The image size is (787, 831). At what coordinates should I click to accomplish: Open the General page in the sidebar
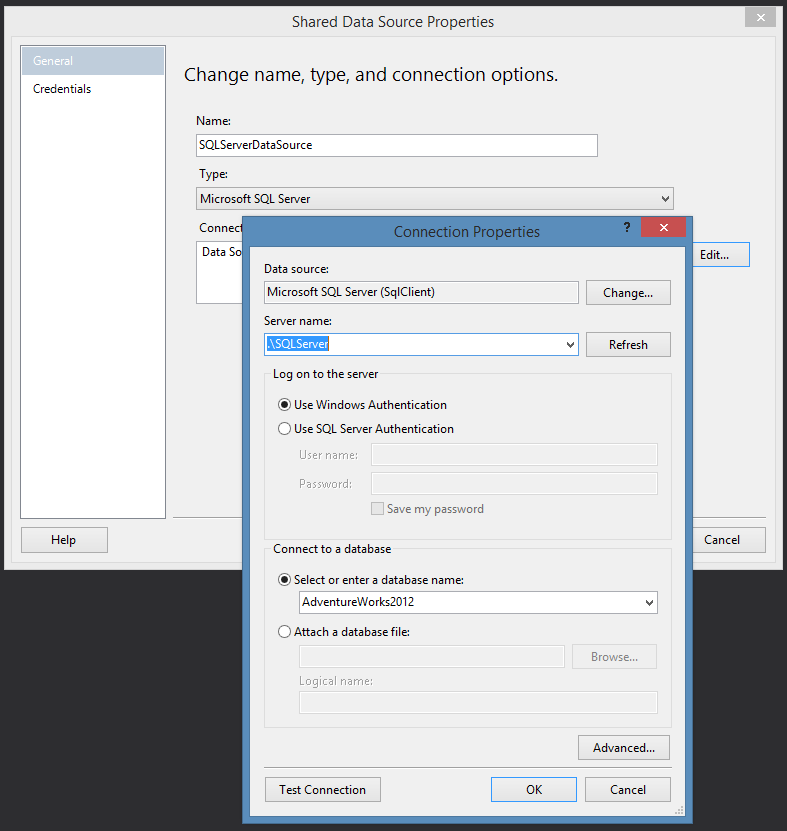(93, 61)
